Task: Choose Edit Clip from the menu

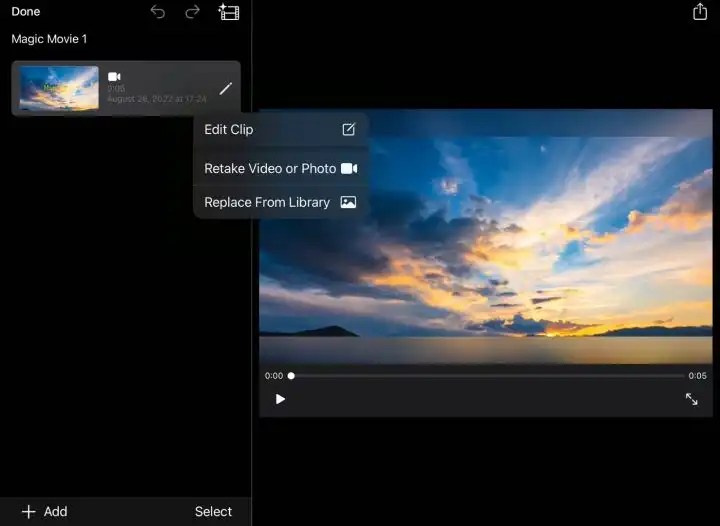Action: coord(280,129)
